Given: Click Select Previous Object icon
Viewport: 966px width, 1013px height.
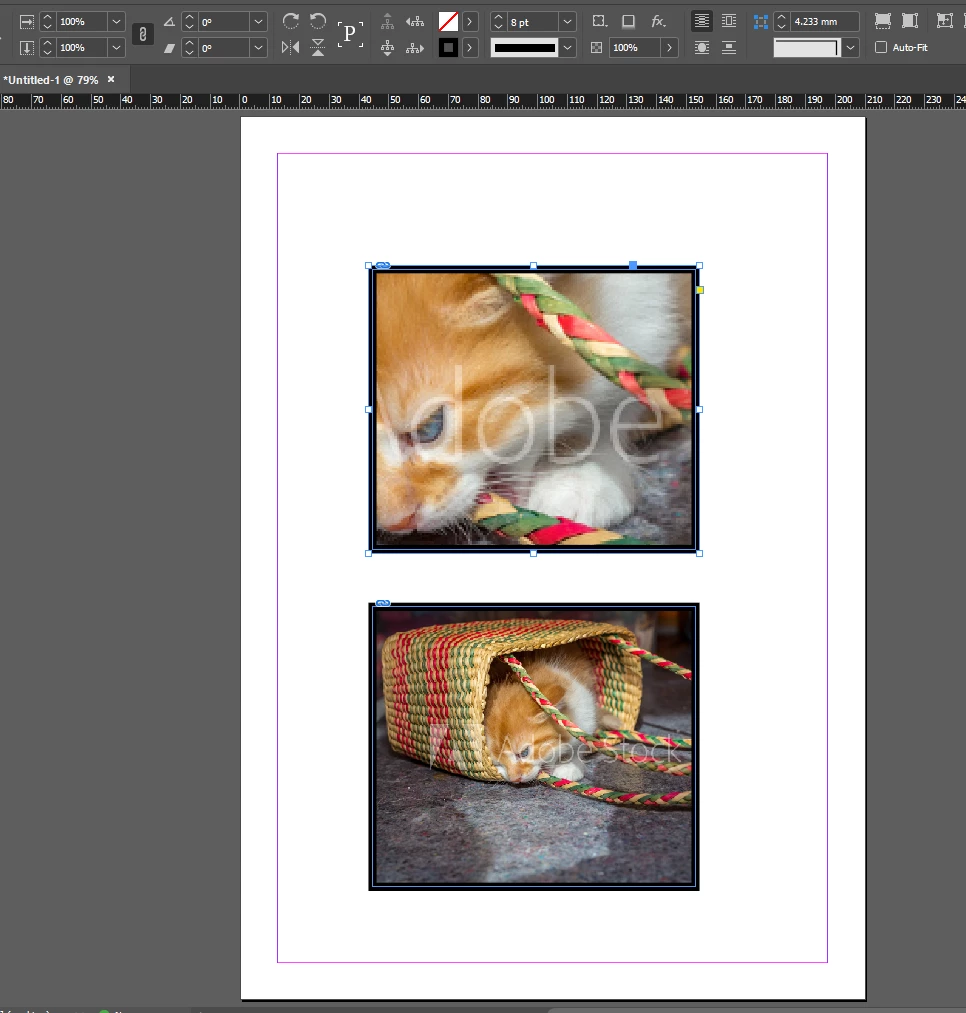Looking at the screenshot, I should (x=415, y=21).
